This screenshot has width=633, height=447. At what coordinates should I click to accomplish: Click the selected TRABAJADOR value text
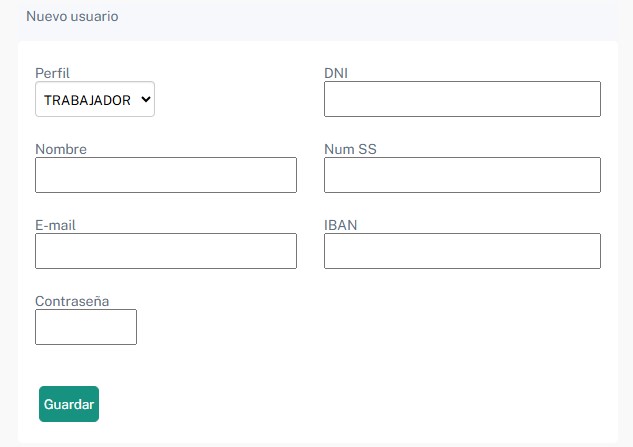[88, 100]
